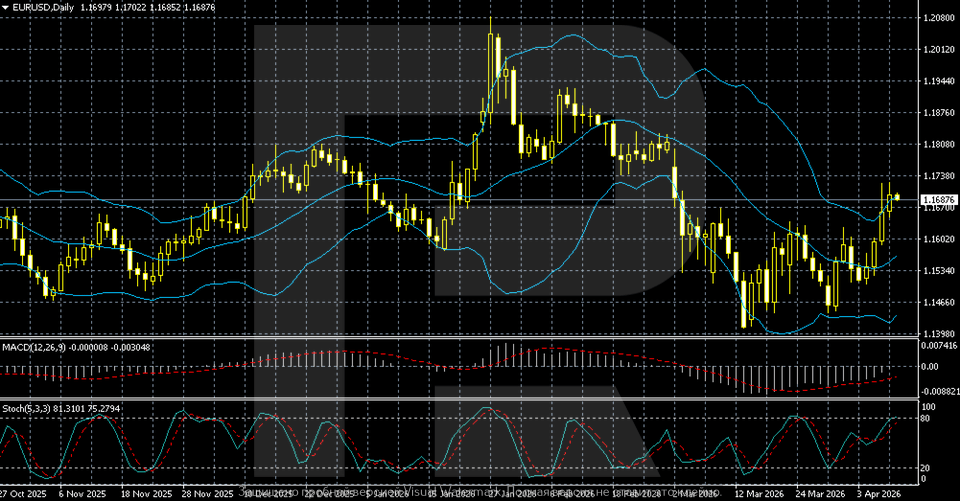
Task: Click the triangle arrow beside EURUSD,Daily
Action: point(5,7)
